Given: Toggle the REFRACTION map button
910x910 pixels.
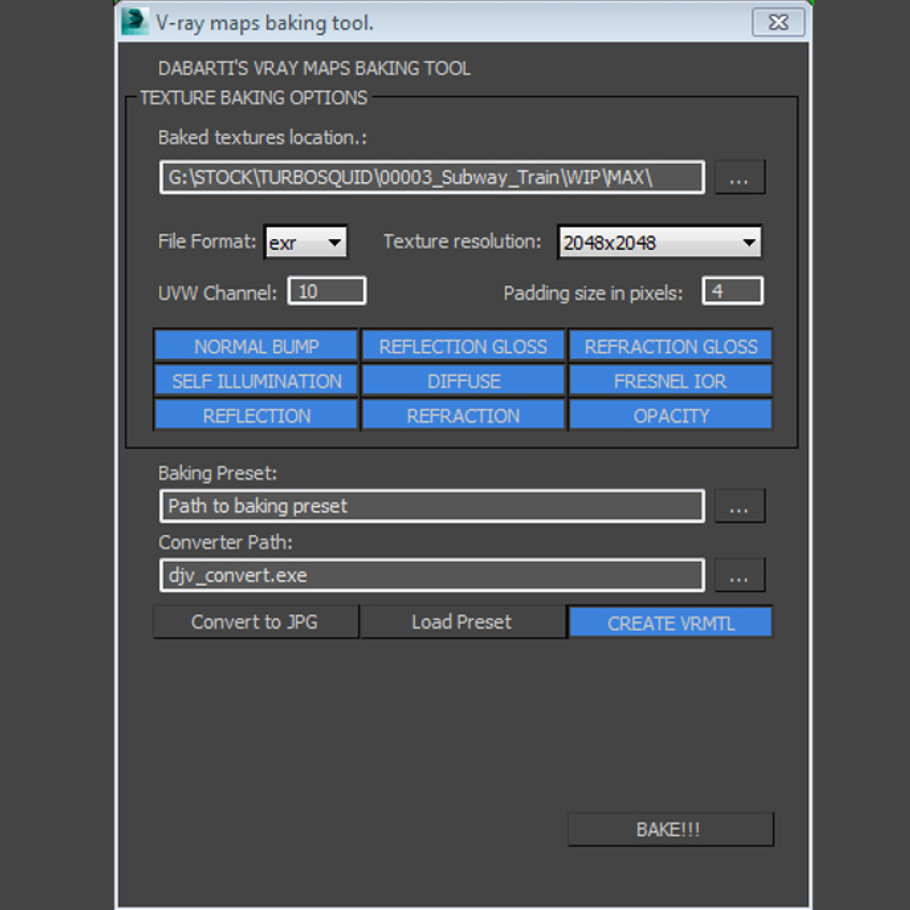Looking at the screenshot, I should coord(463,416).
